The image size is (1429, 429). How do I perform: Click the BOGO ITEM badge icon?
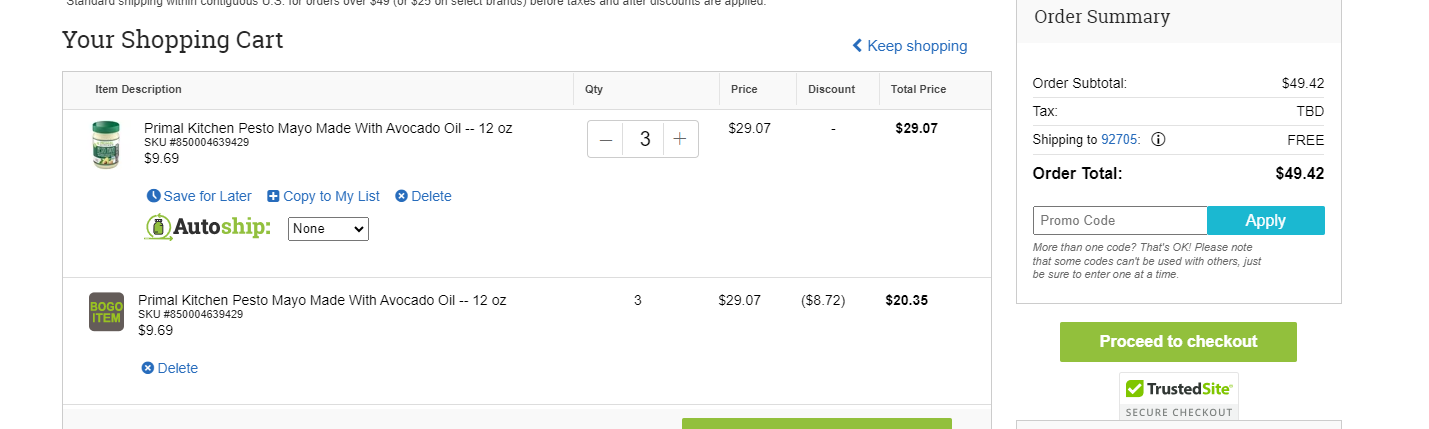click(x=106, y=311)
